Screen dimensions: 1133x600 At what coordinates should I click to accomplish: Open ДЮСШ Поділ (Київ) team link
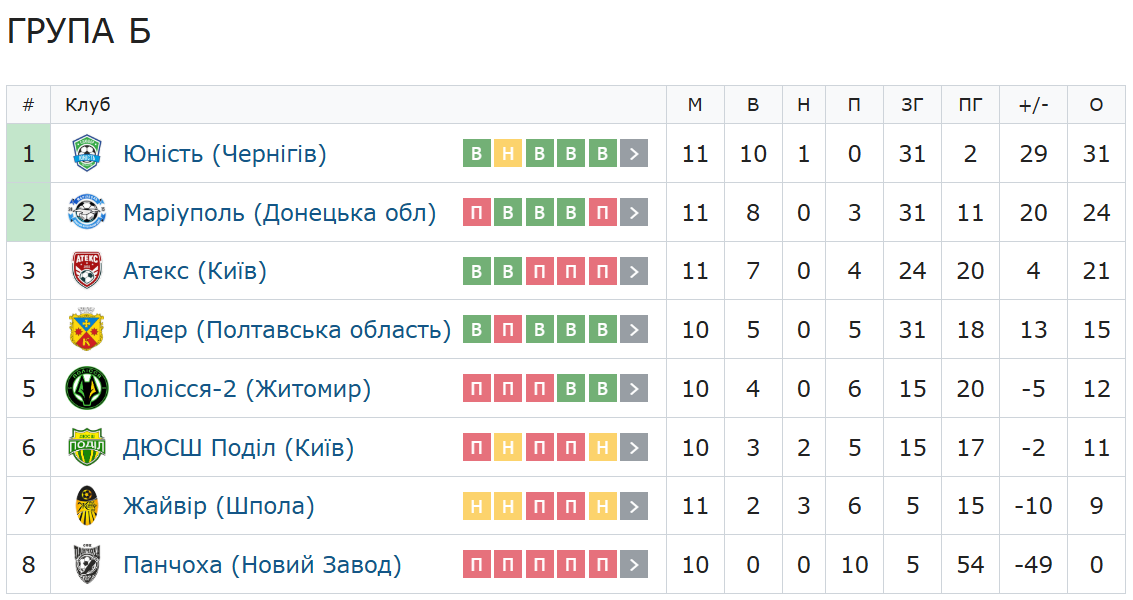(238, 447)
